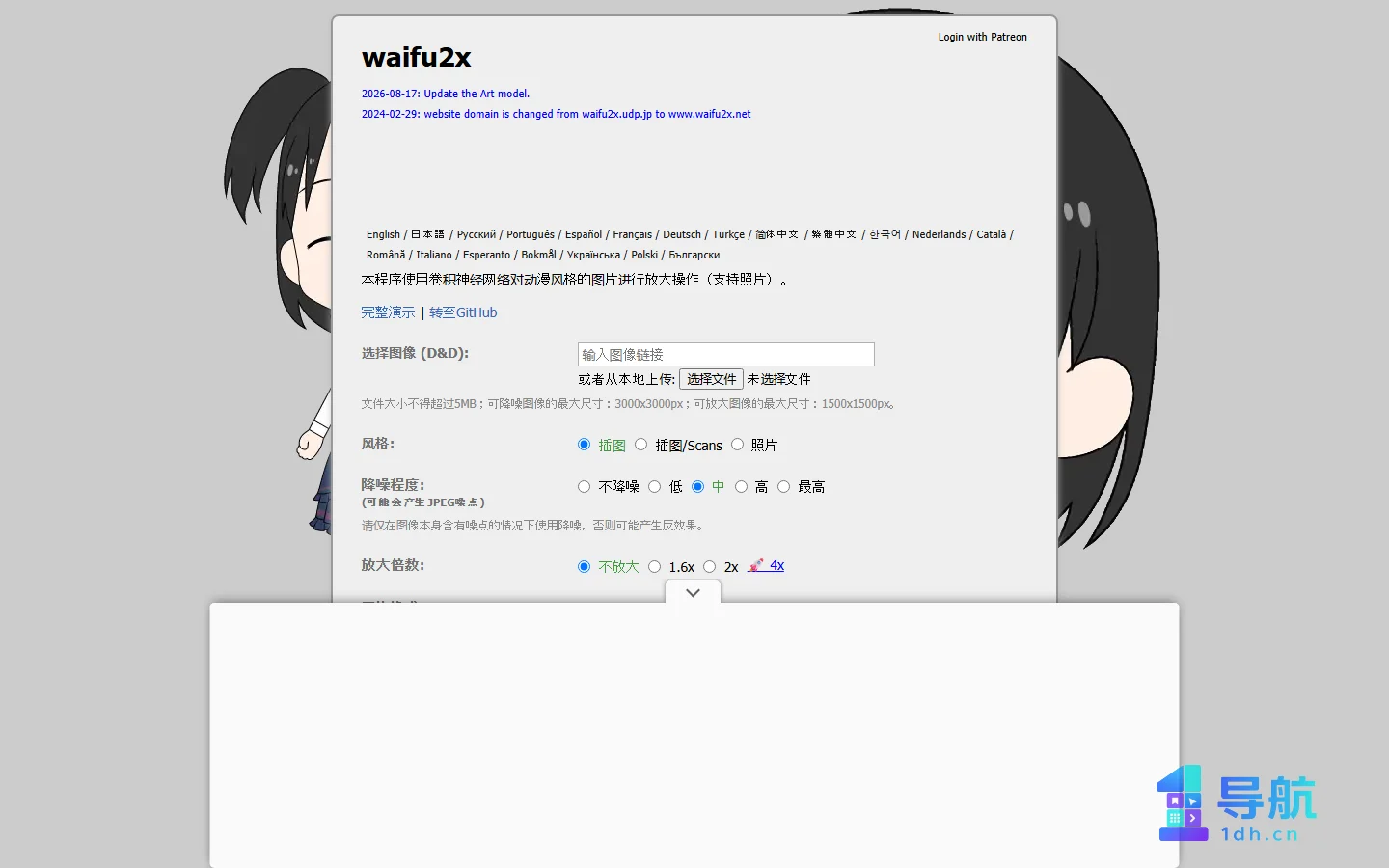Screen dimensions: 1389x868
Task: Select 1.6x upscaling option
Action: tap(654, 567)
